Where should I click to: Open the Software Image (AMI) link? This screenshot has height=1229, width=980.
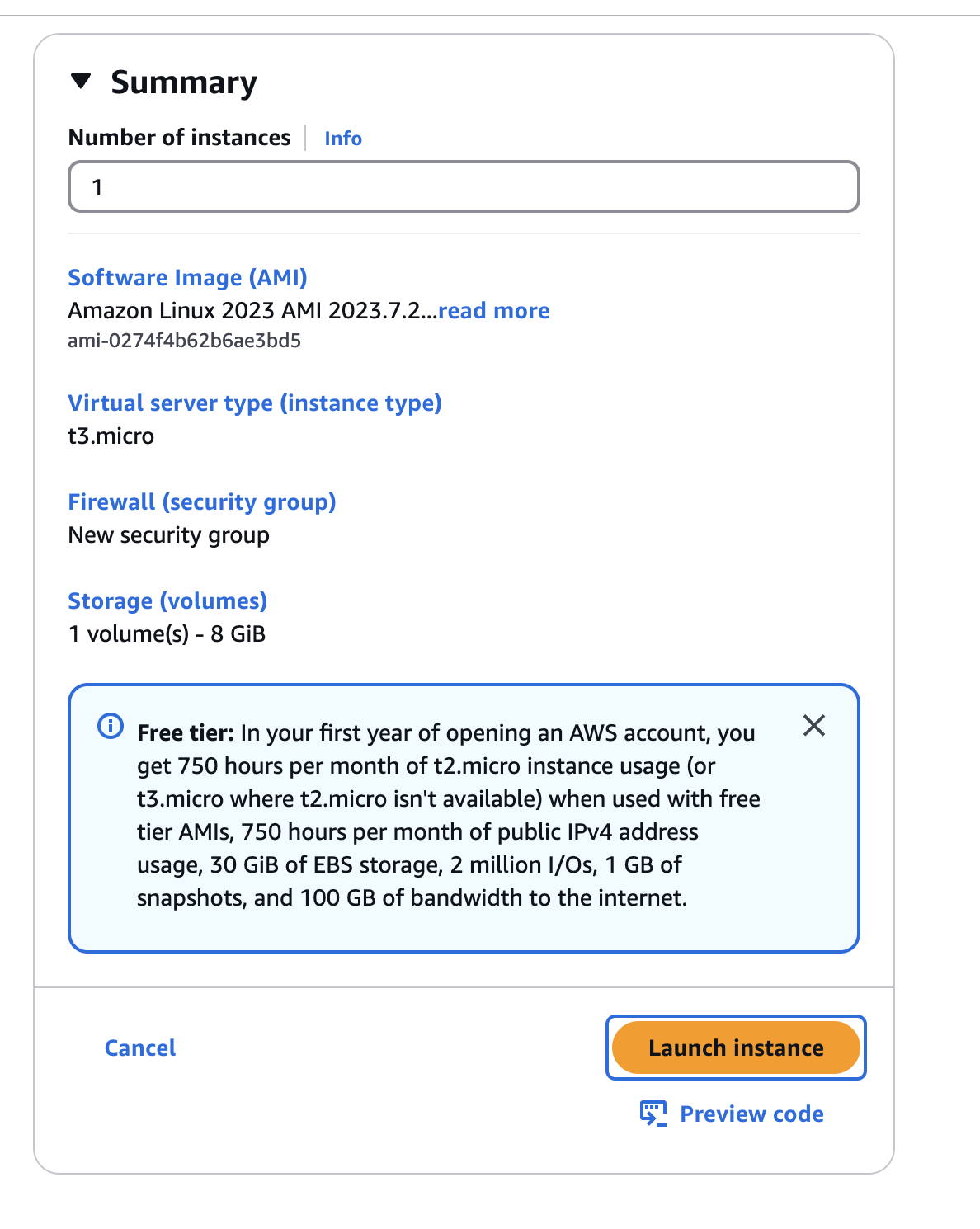coord(188,278)
